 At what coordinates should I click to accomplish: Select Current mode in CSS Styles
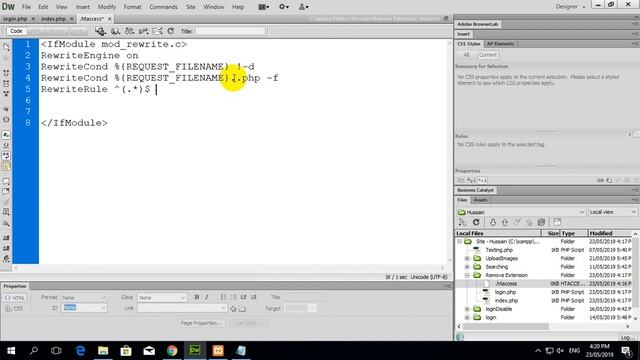[x=488, y=55]
